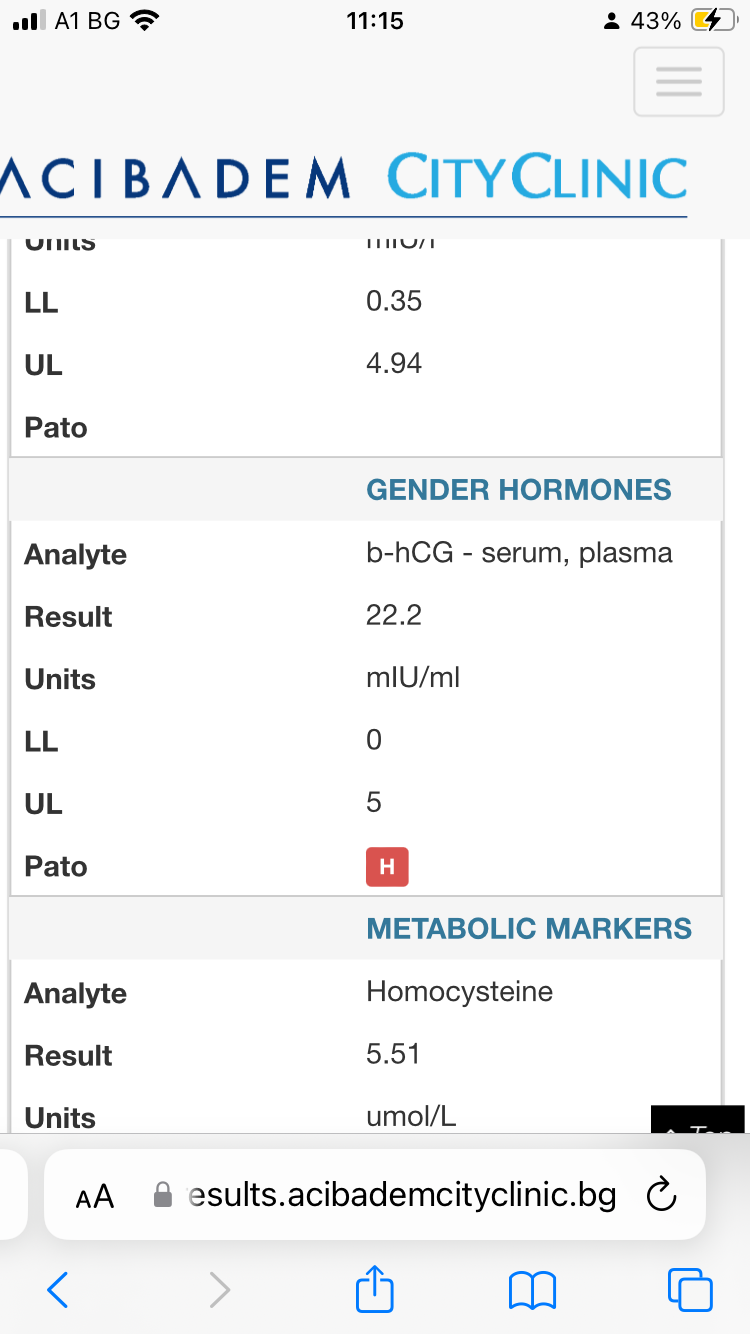Open Safari bookmarks

click(532, 1290)
